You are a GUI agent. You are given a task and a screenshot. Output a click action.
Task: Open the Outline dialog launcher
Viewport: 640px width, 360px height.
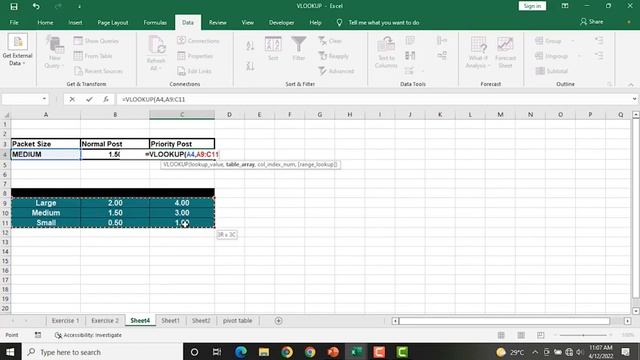609,84
